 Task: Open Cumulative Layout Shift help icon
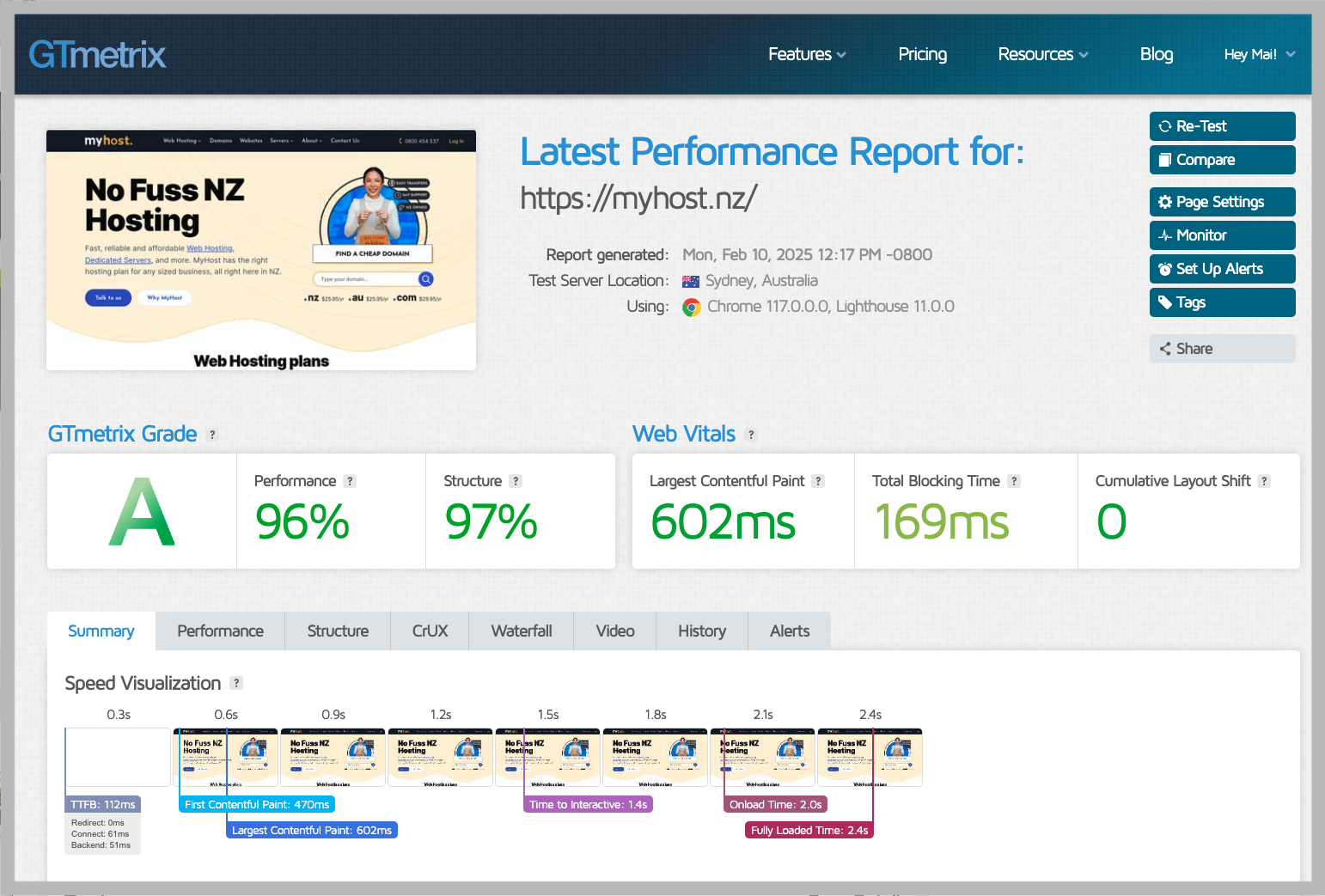1264,481
